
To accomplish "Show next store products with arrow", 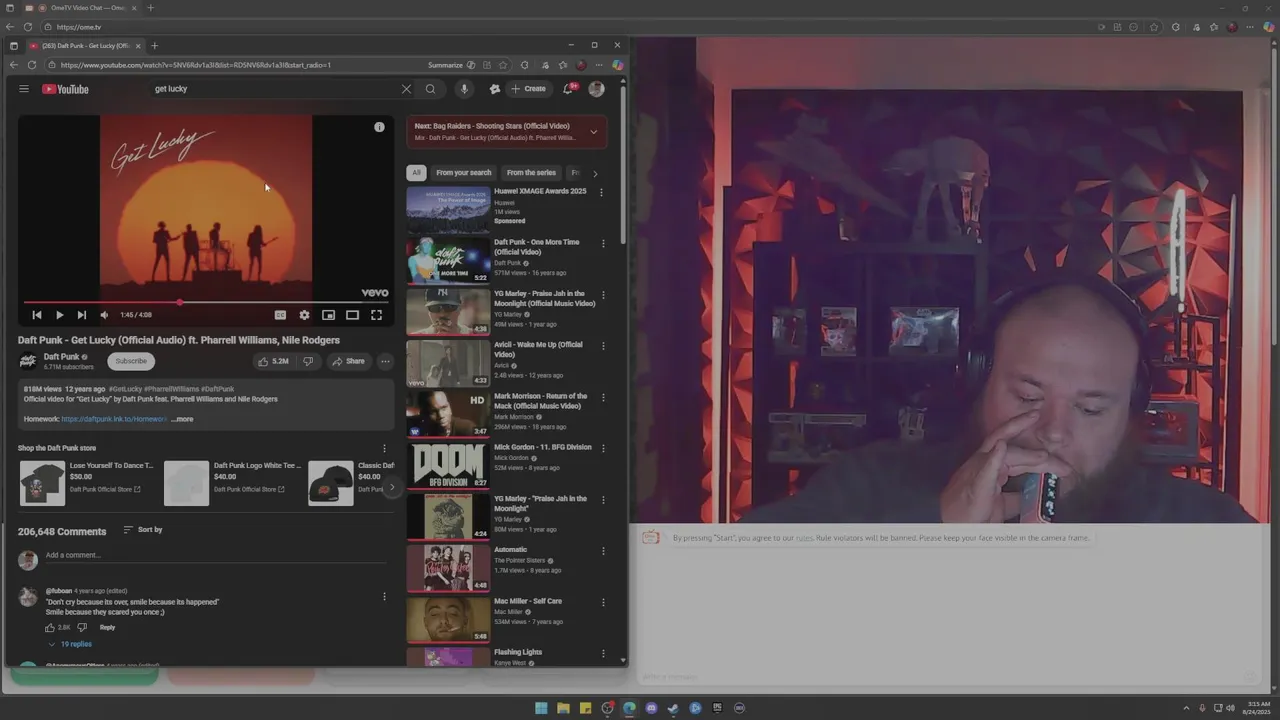I will [391, 488].
